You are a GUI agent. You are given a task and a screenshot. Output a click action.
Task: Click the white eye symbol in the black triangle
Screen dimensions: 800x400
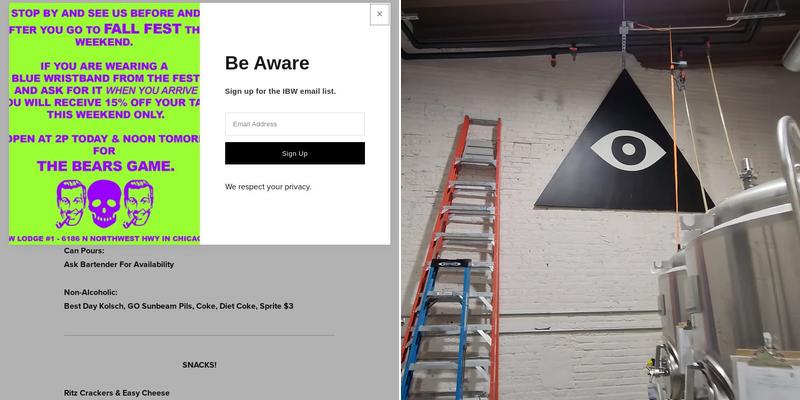tap(628, 149)
